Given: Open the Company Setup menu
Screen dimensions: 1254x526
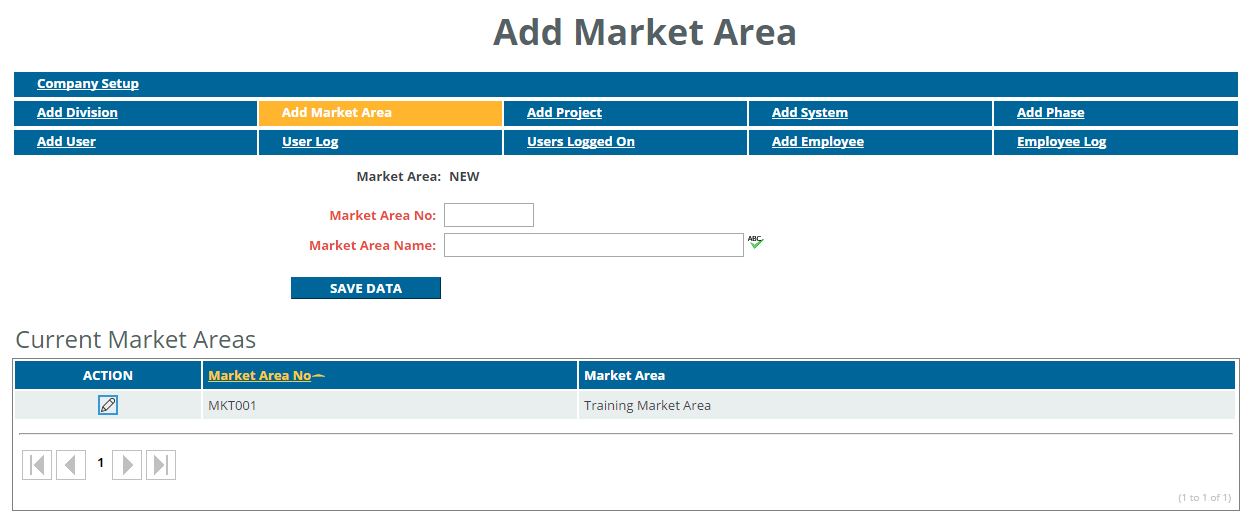Looking at the screenshot, I should pyautogui.click(x=88, y=84).
